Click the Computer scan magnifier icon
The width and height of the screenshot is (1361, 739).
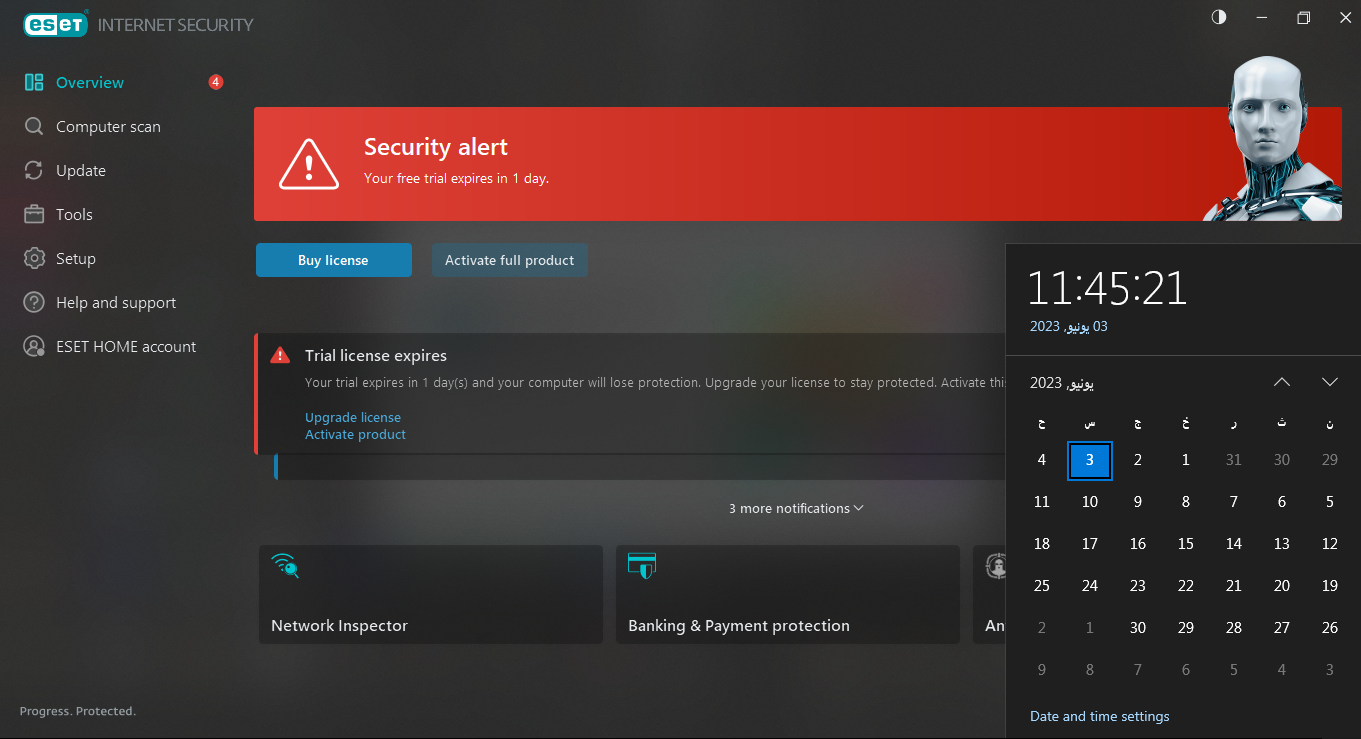[x=34, y=127]
